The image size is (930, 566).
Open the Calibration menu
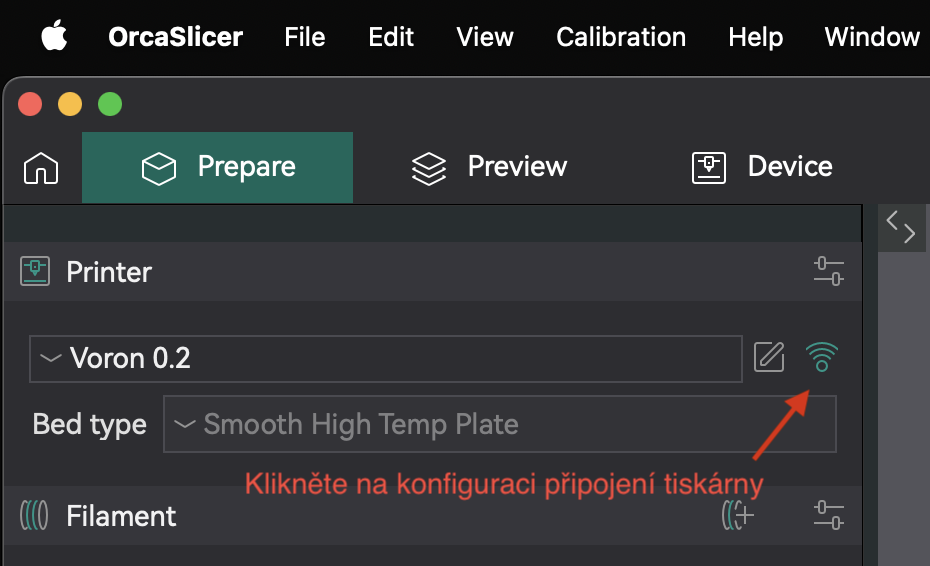pos(621,37)
